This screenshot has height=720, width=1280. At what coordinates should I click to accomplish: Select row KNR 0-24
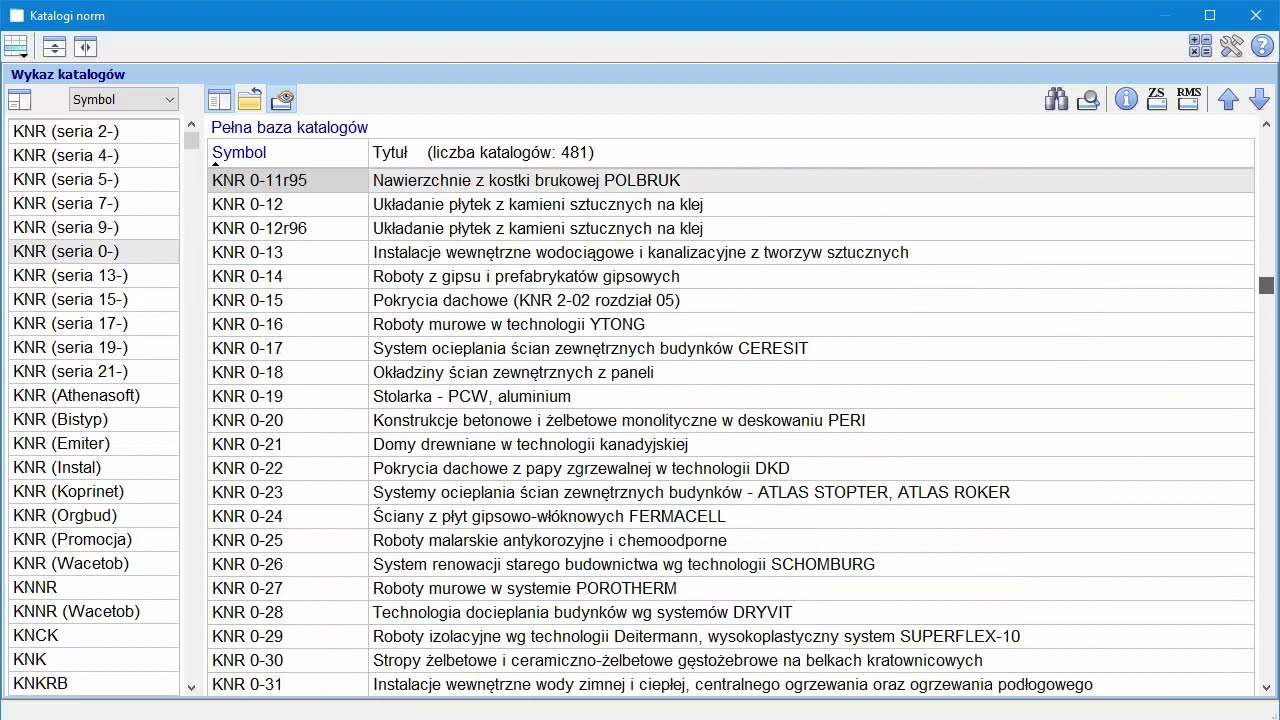pyautogui.click(x=731, y=516)
